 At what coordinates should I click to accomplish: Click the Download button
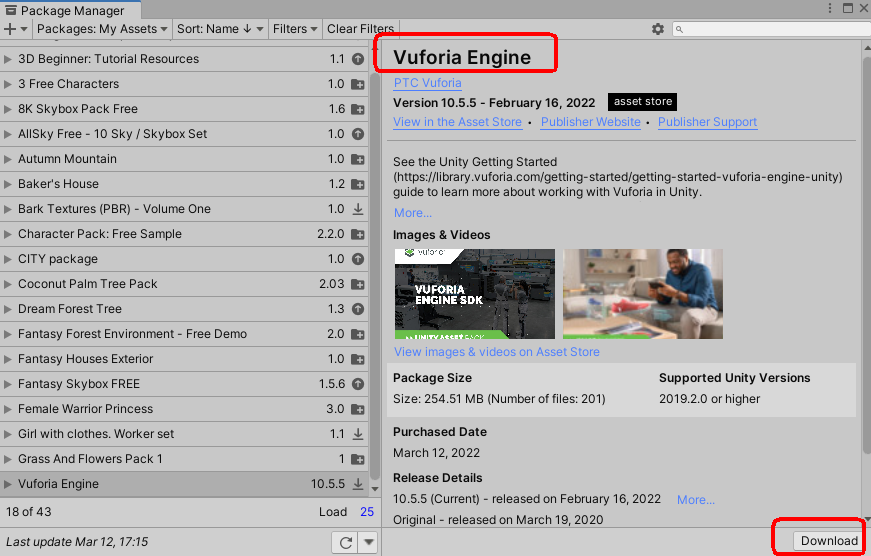click(829, 540)
